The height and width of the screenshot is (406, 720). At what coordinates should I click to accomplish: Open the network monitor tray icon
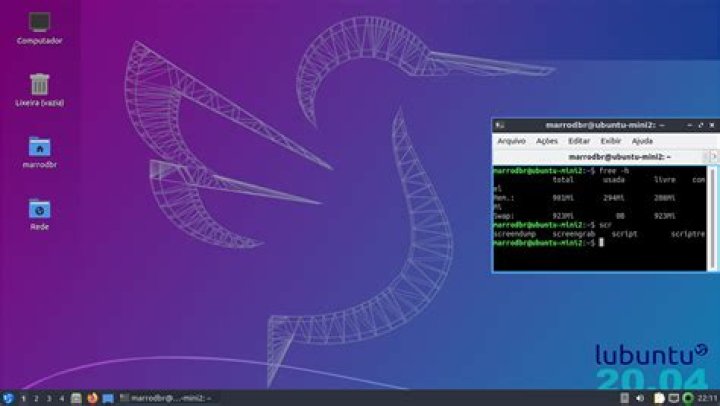point(674,398)
